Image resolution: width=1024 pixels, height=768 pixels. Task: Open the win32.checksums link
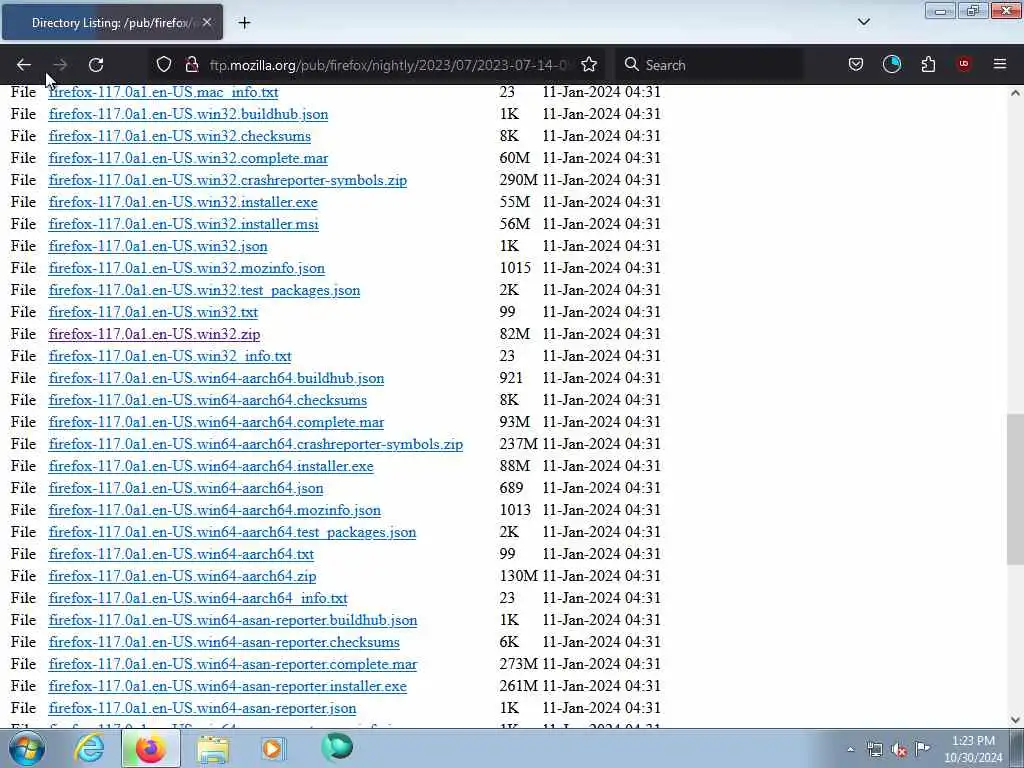(180, 136)
